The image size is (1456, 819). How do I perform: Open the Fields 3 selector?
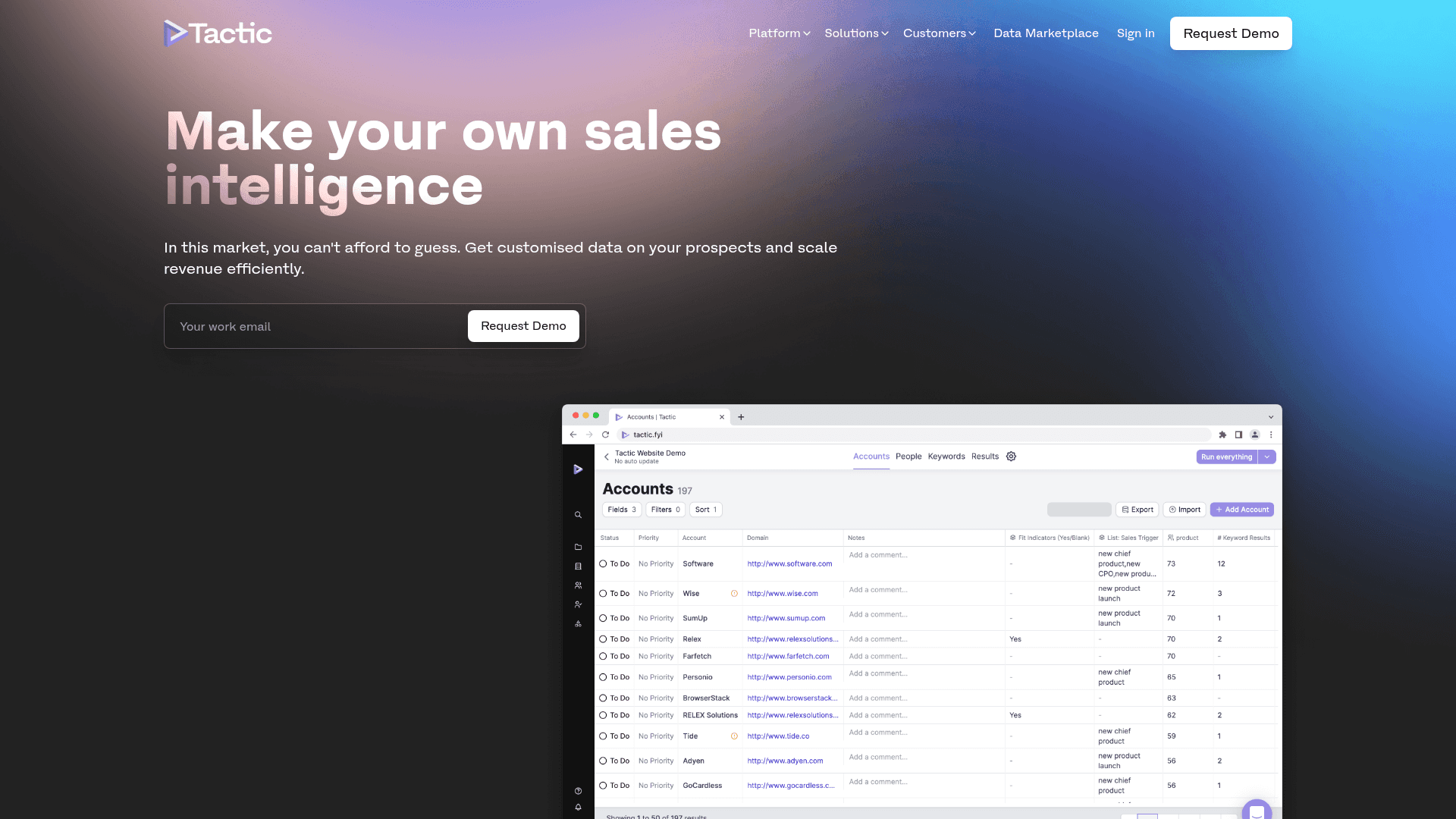point(622,510)
